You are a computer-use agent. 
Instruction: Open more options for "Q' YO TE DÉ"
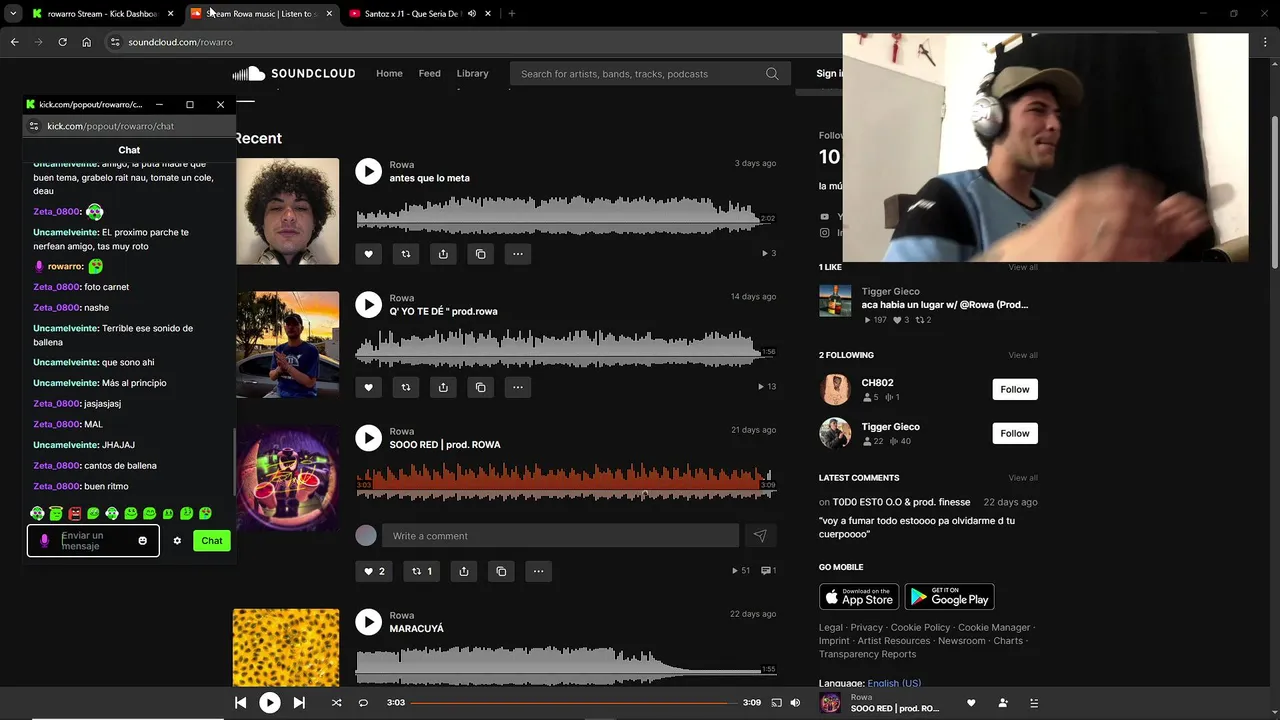(x=518, y=387)
